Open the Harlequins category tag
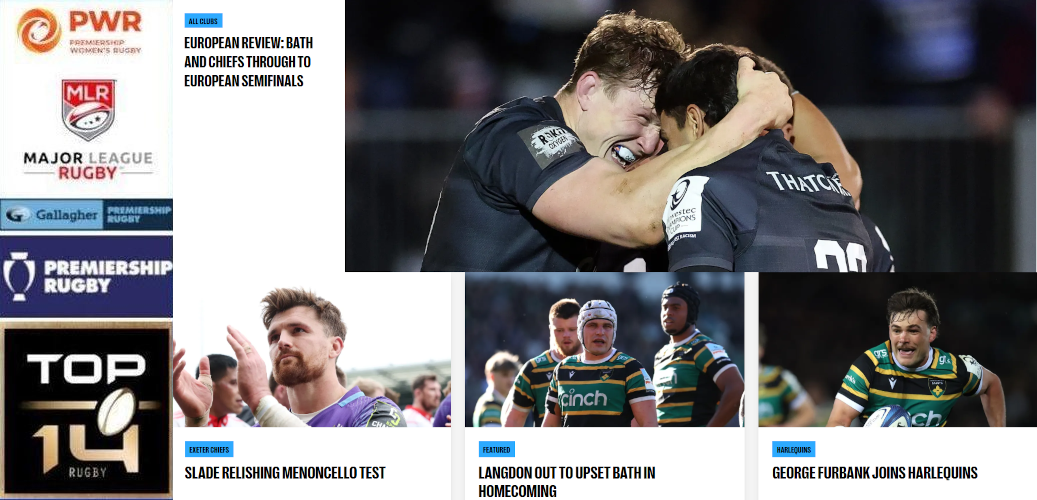1037x500 pixels. pyautogui.click(x=794, y=449)
